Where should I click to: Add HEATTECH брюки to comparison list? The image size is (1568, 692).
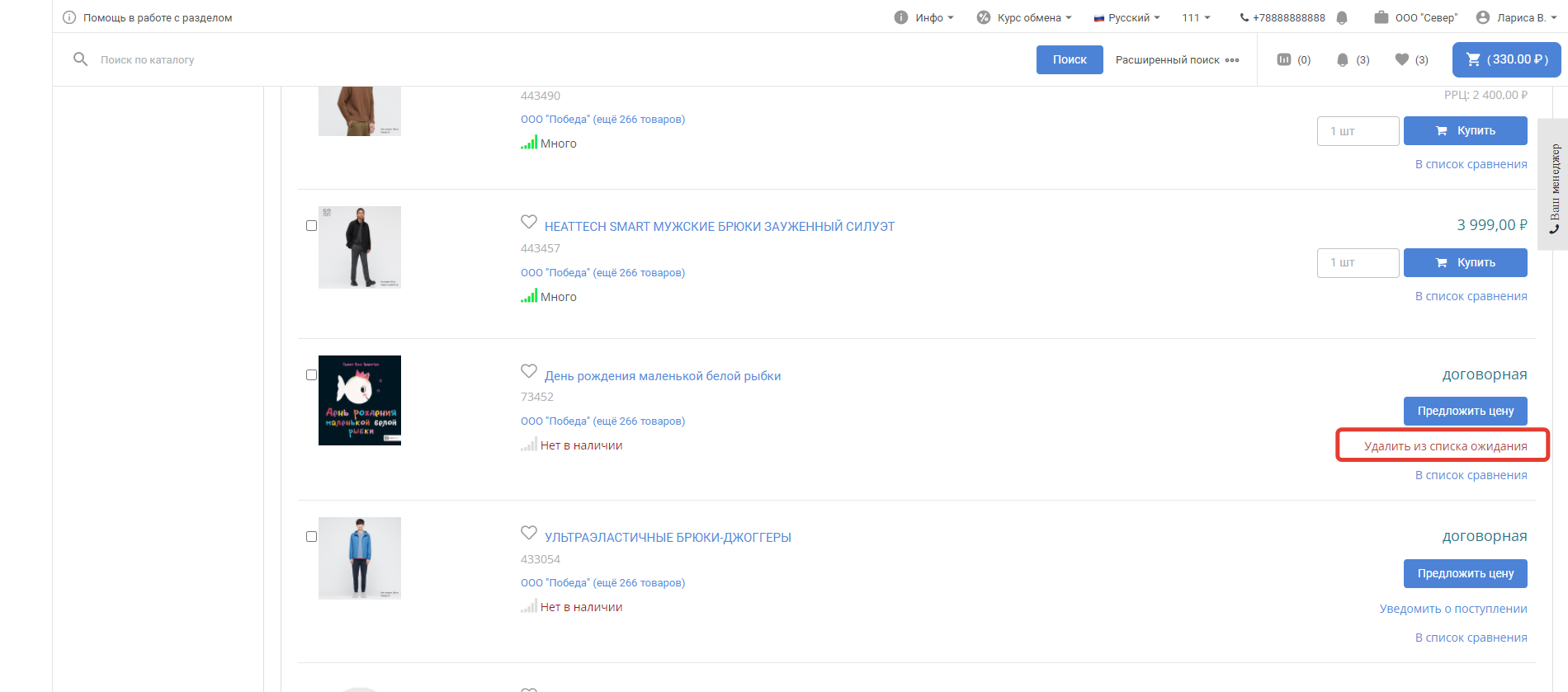pyautogui.click(x=1471, y=296)
